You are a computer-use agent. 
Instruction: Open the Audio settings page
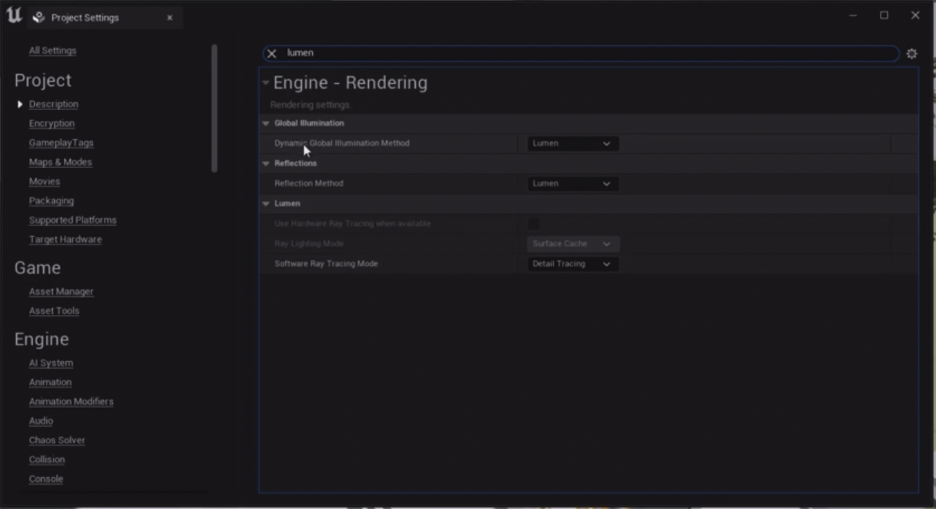(x=41, y=421)
